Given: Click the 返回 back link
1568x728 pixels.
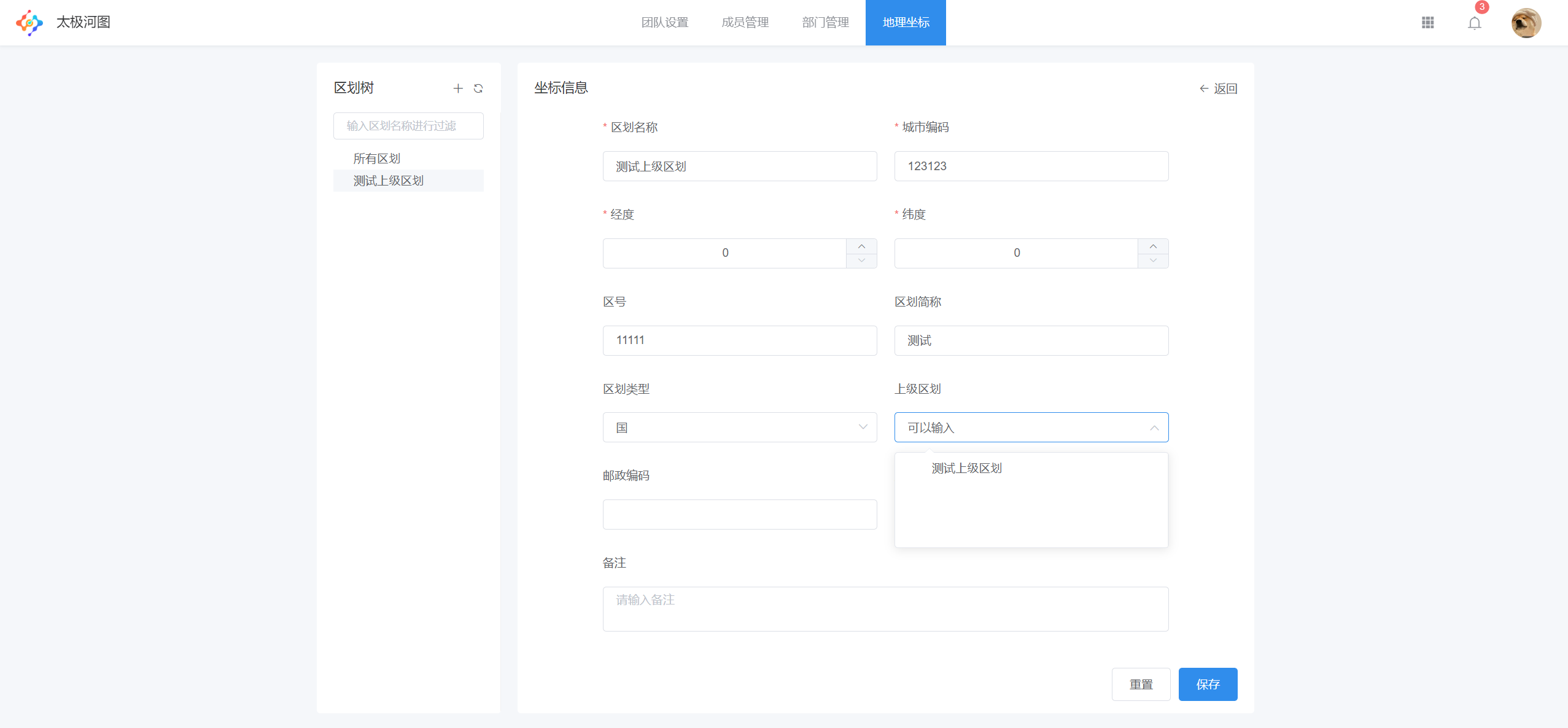Looking at the screenshot, I should (x=1218, y=88).
